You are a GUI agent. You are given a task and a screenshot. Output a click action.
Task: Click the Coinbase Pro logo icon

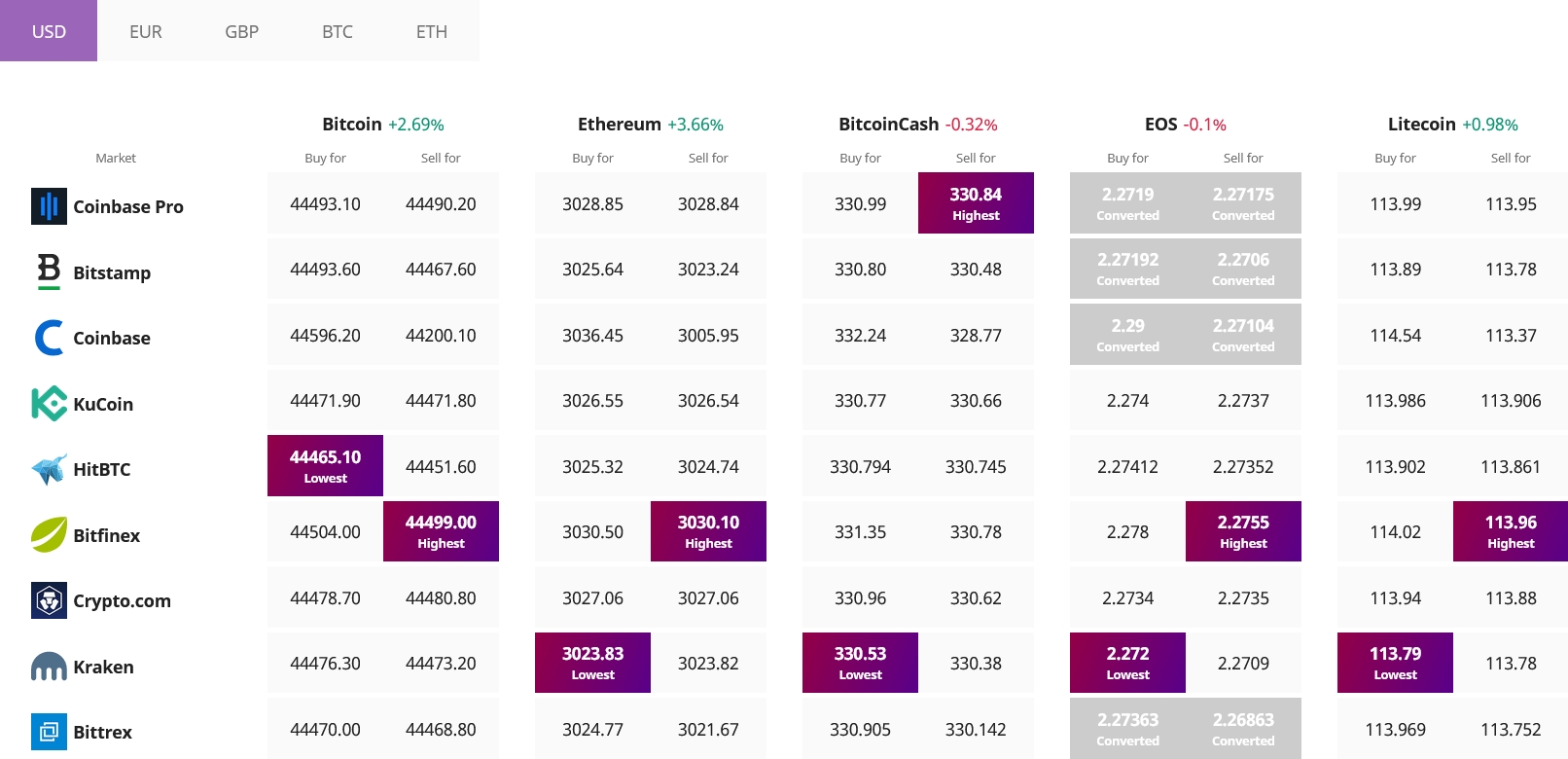(x=49, y=206)
